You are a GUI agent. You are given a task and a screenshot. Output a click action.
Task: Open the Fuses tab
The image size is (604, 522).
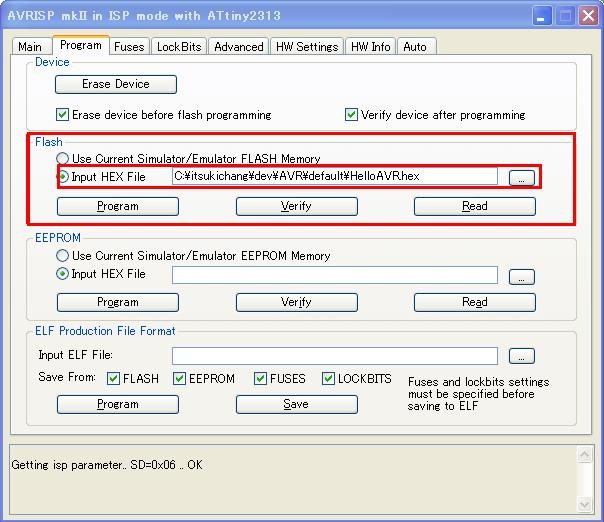129,47
